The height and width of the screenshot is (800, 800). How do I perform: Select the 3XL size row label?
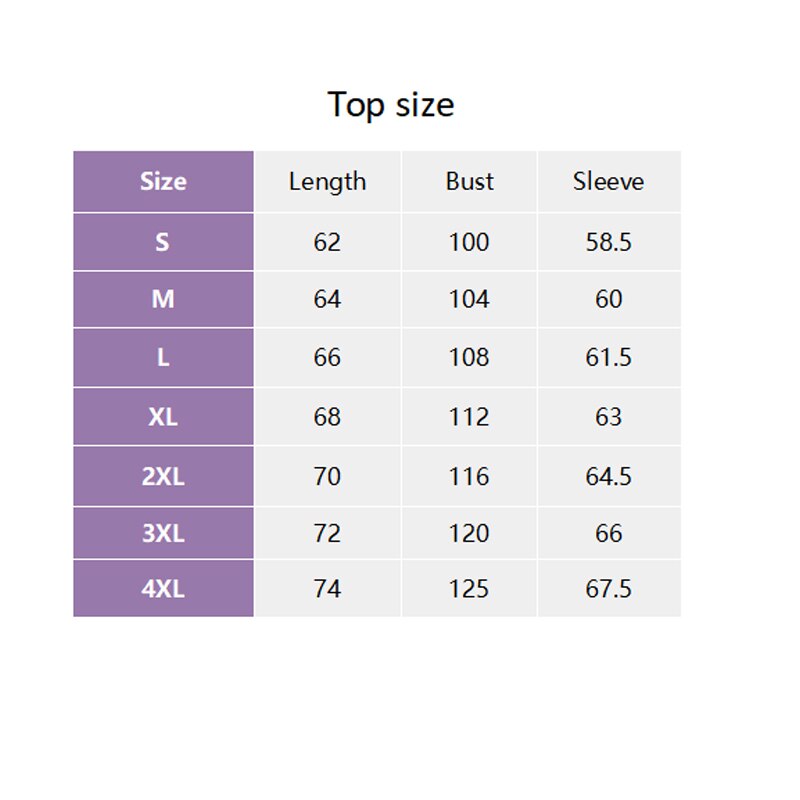tap(163, 533)
